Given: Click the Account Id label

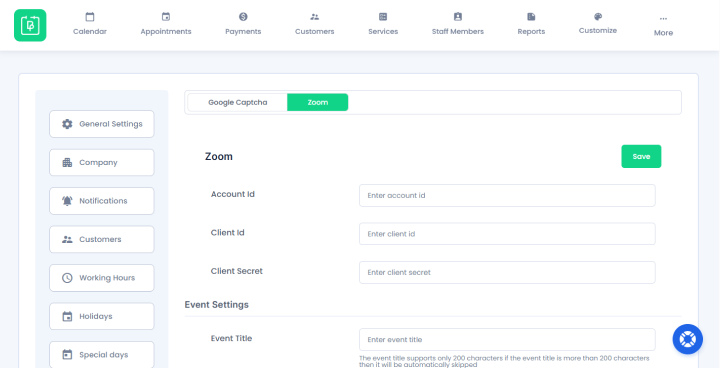Looking at the screenshot, I should pos(233,194).
